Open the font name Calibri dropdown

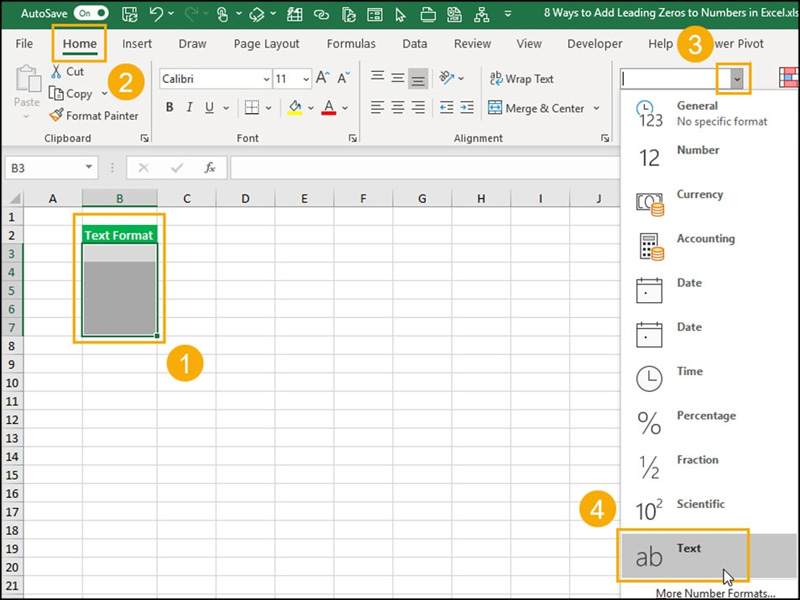pyautogui.click(x=266, y=79)
